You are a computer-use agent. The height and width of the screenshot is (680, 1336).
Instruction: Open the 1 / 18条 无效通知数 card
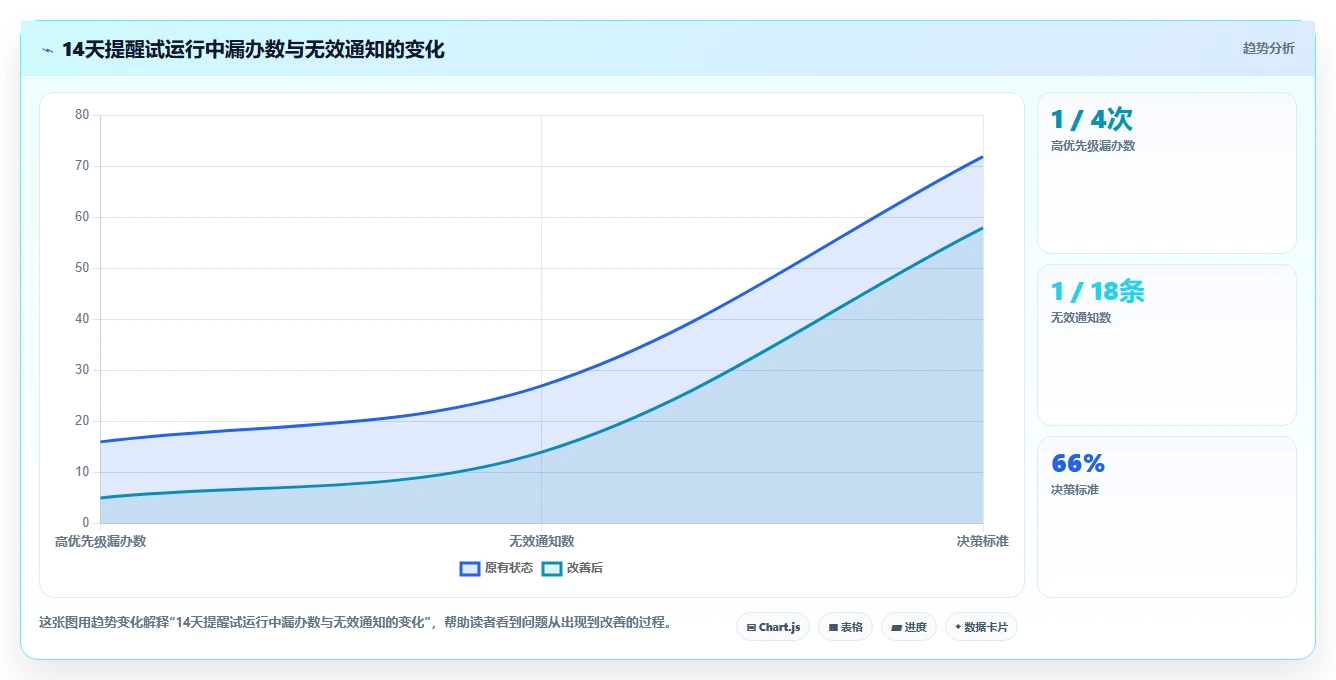[1167, 345]
